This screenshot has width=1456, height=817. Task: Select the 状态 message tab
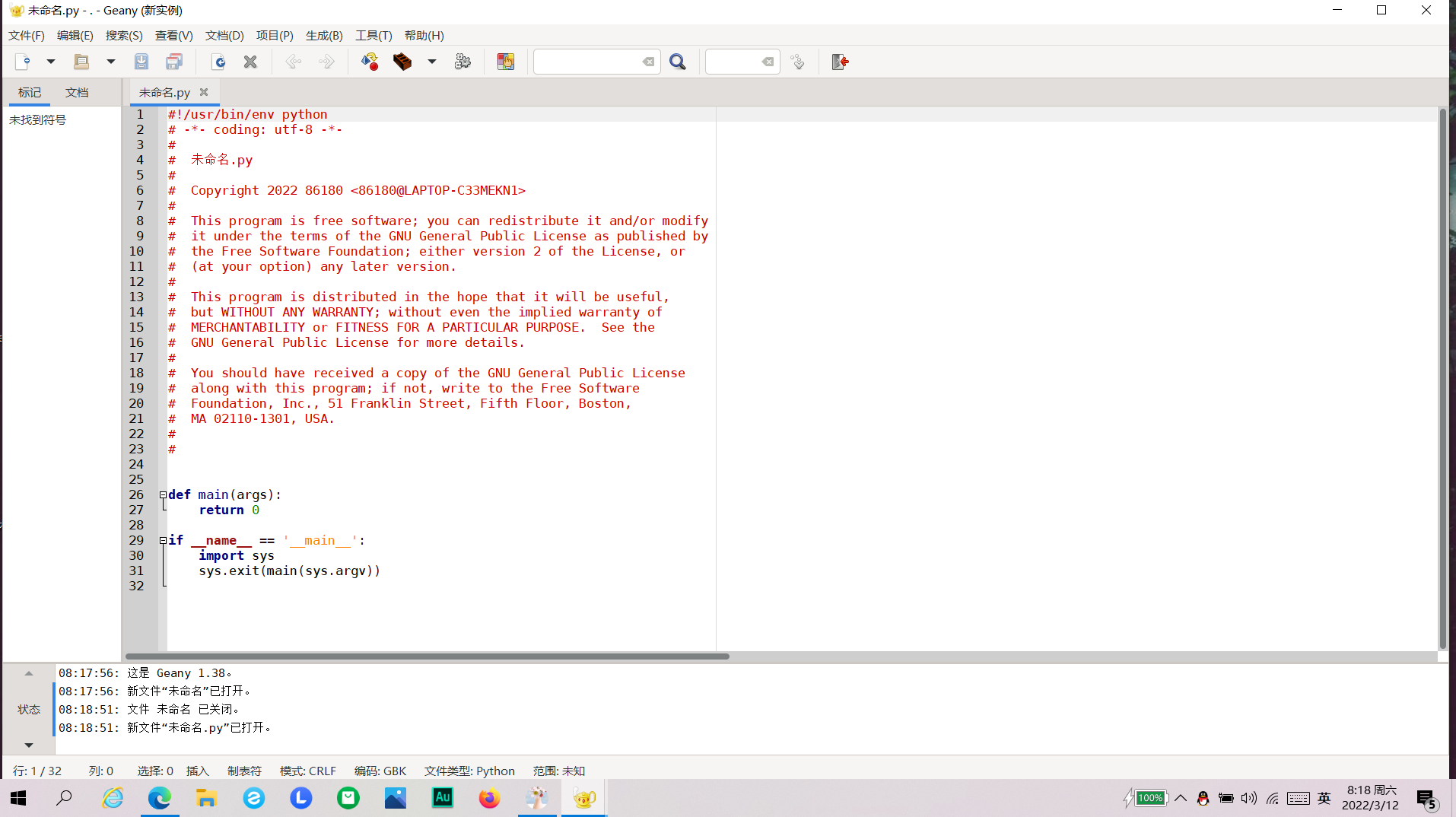tap(29, 709)
